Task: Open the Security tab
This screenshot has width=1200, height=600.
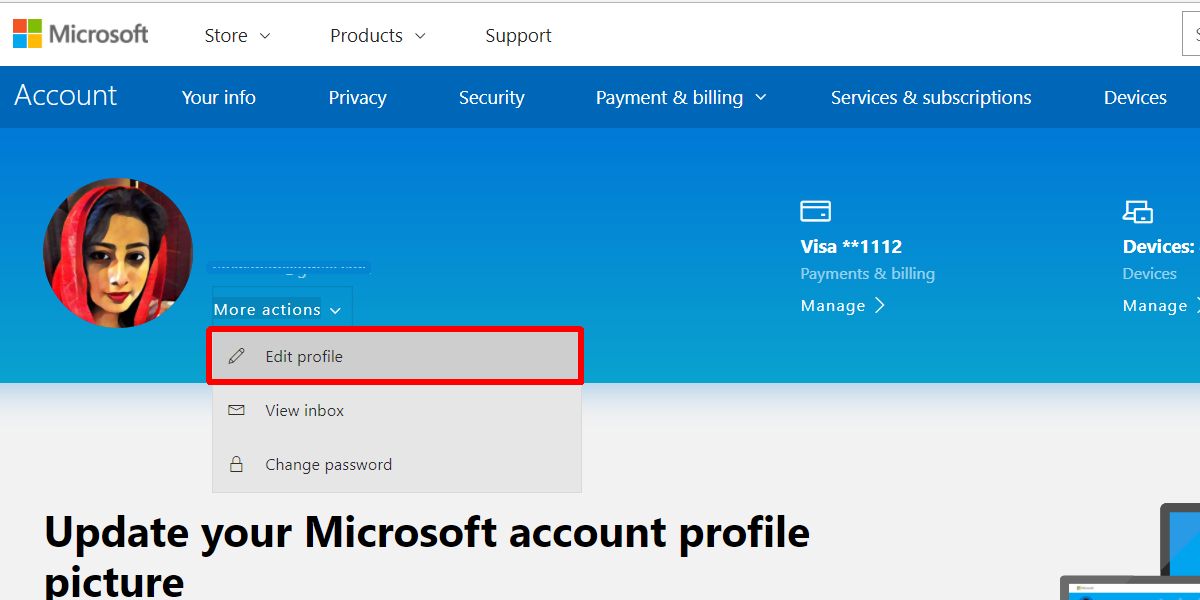Action: coord(491,98)
